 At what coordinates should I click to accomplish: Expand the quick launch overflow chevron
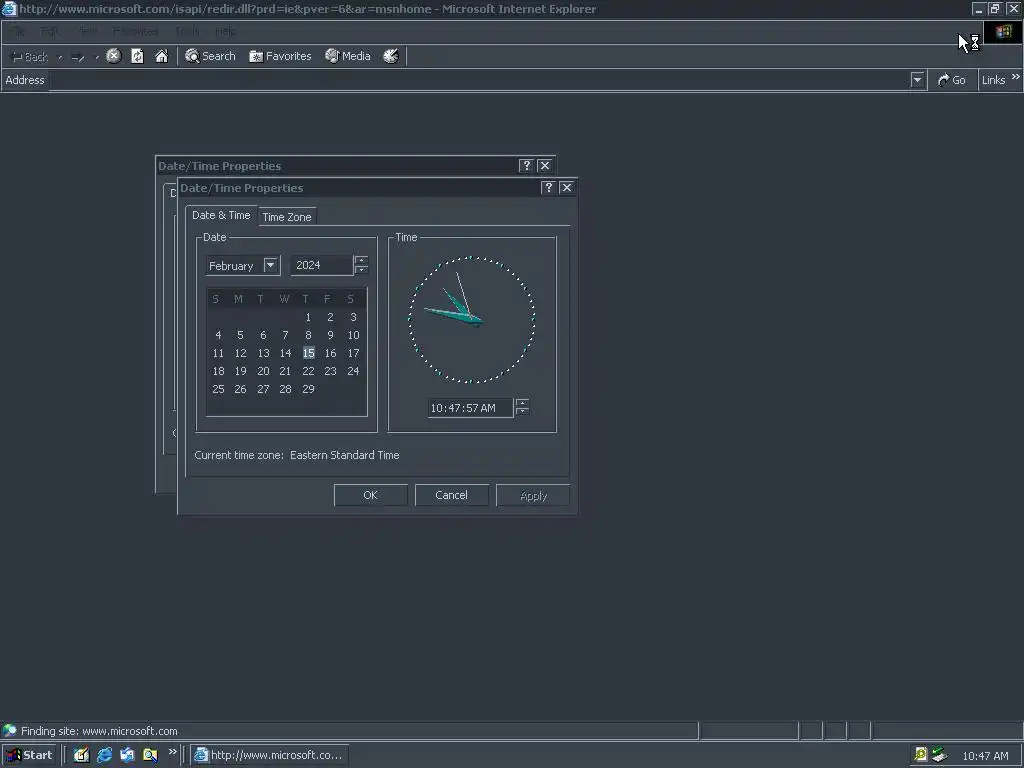click(172, 752)
